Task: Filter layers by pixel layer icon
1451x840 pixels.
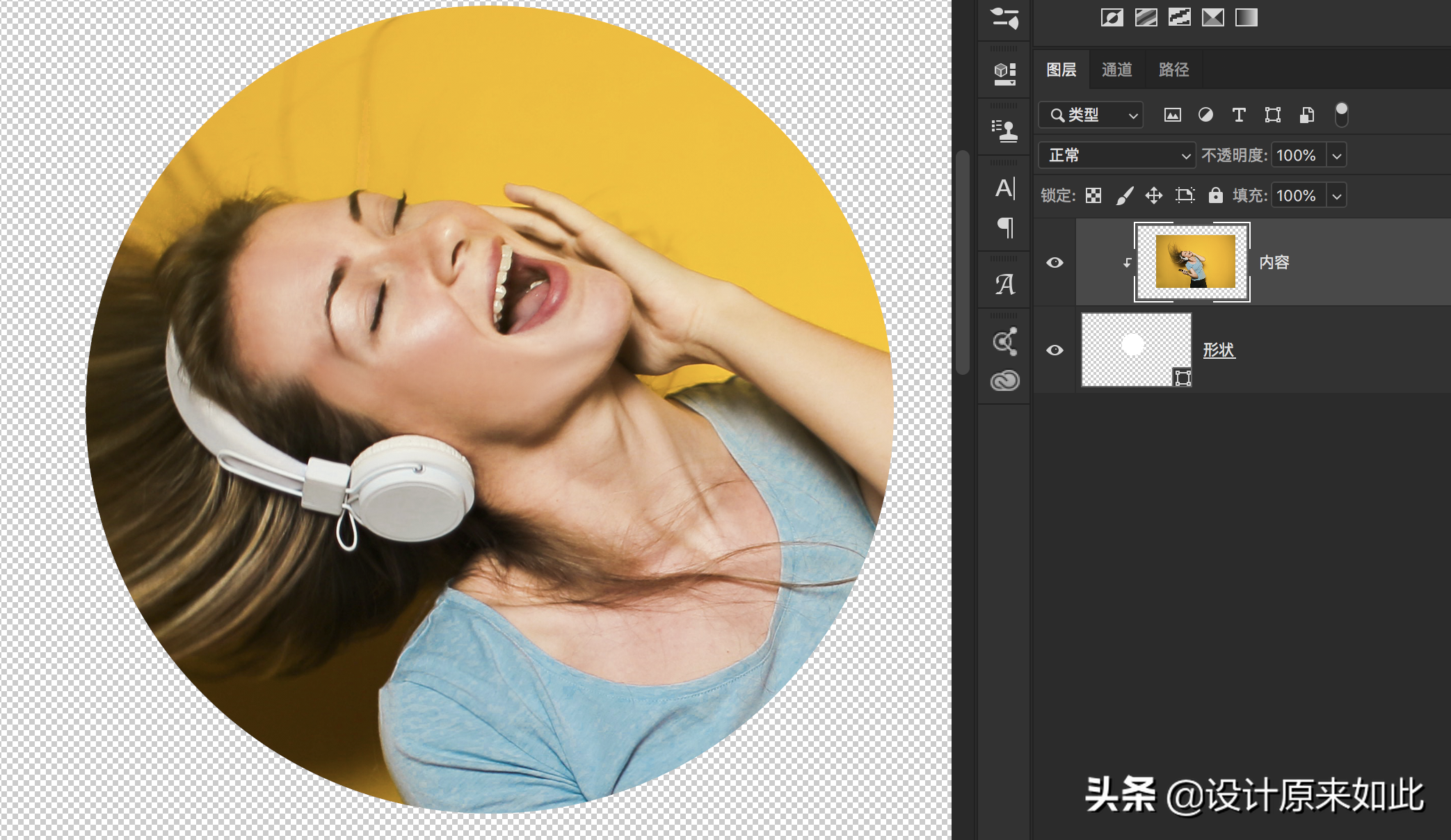Action: (x=1173, y=115)
